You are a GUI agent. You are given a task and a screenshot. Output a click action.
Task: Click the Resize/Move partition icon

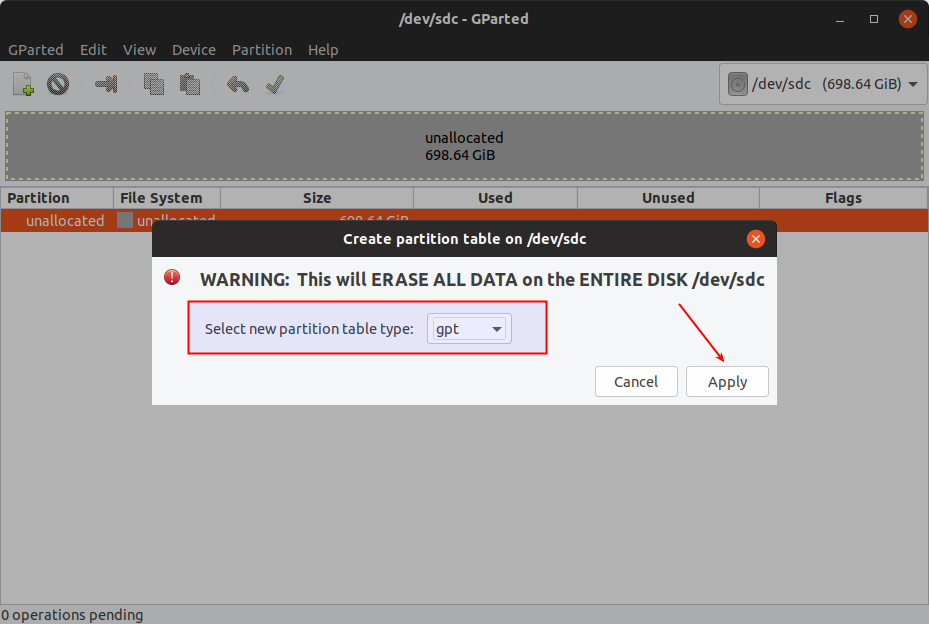[106, 85]
